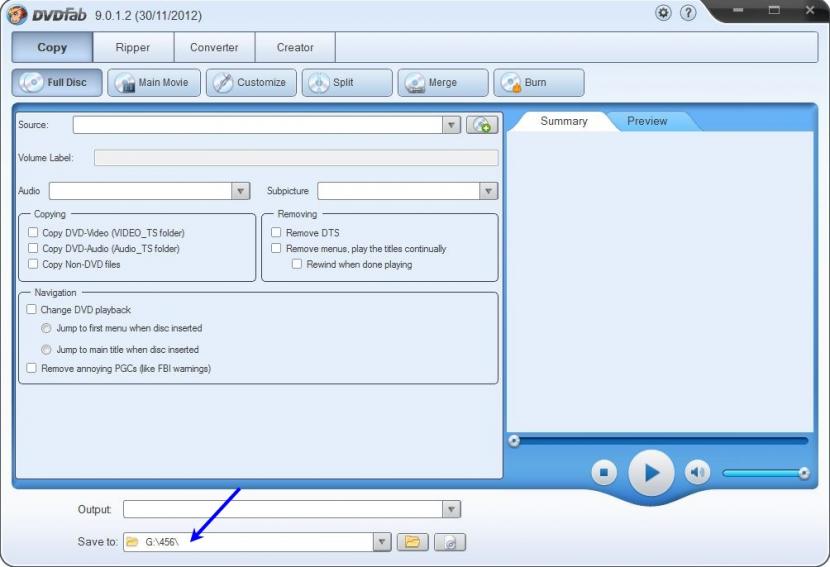
Task: Open the Subpicture dropdown
Action: click(x=488, y=191)
